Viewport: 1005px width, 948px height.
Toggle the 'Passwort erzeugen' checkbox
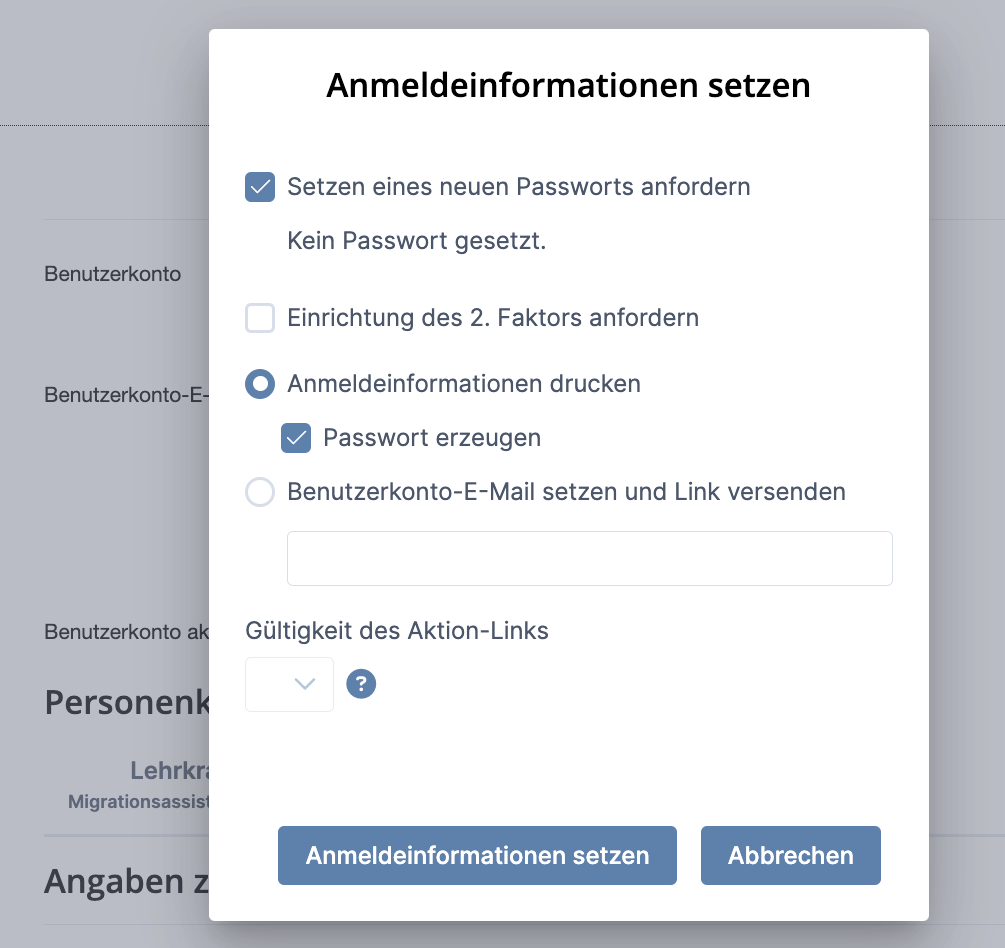coord(296,438)
